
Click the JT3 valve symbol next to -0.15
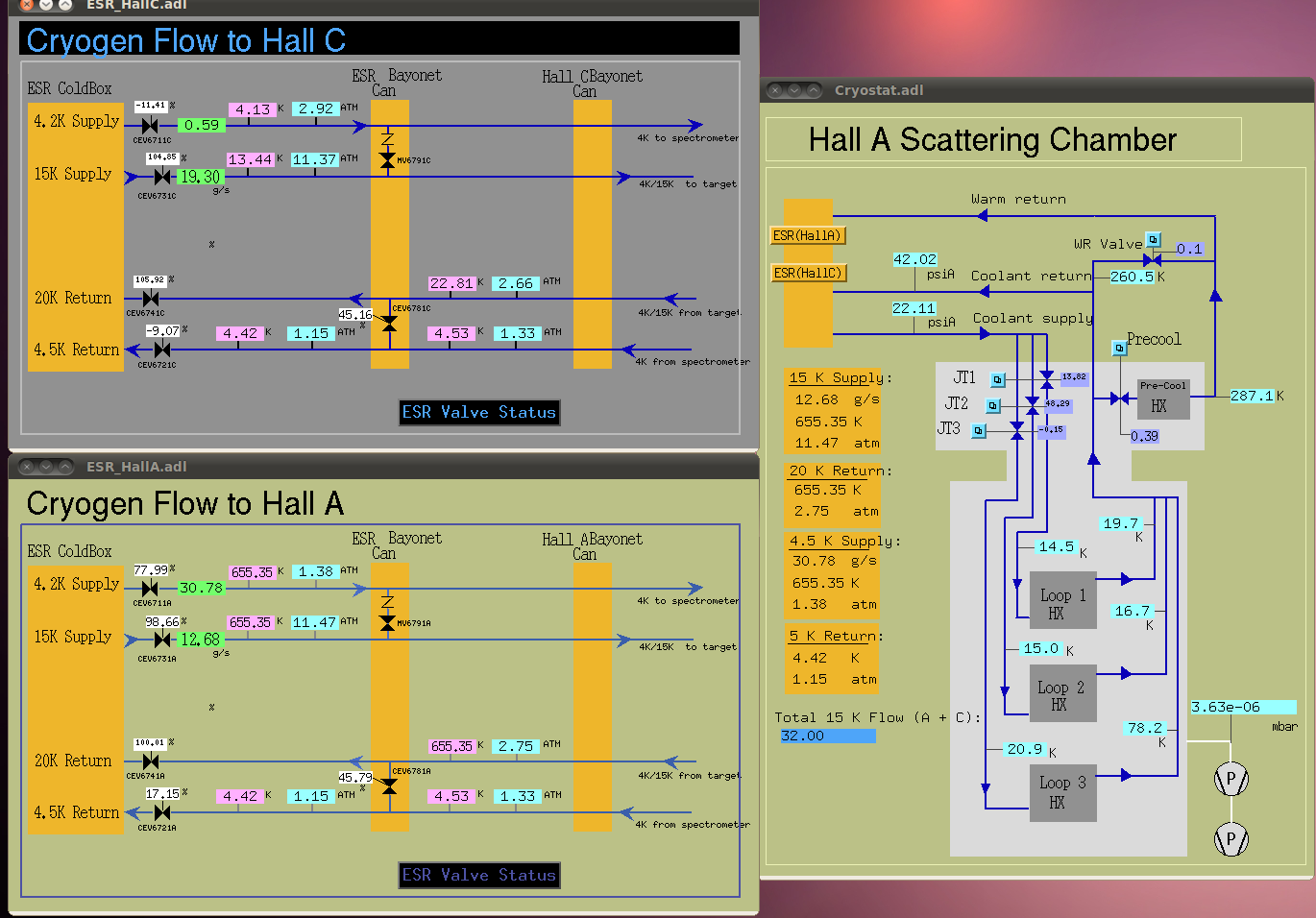(1017, 431)
